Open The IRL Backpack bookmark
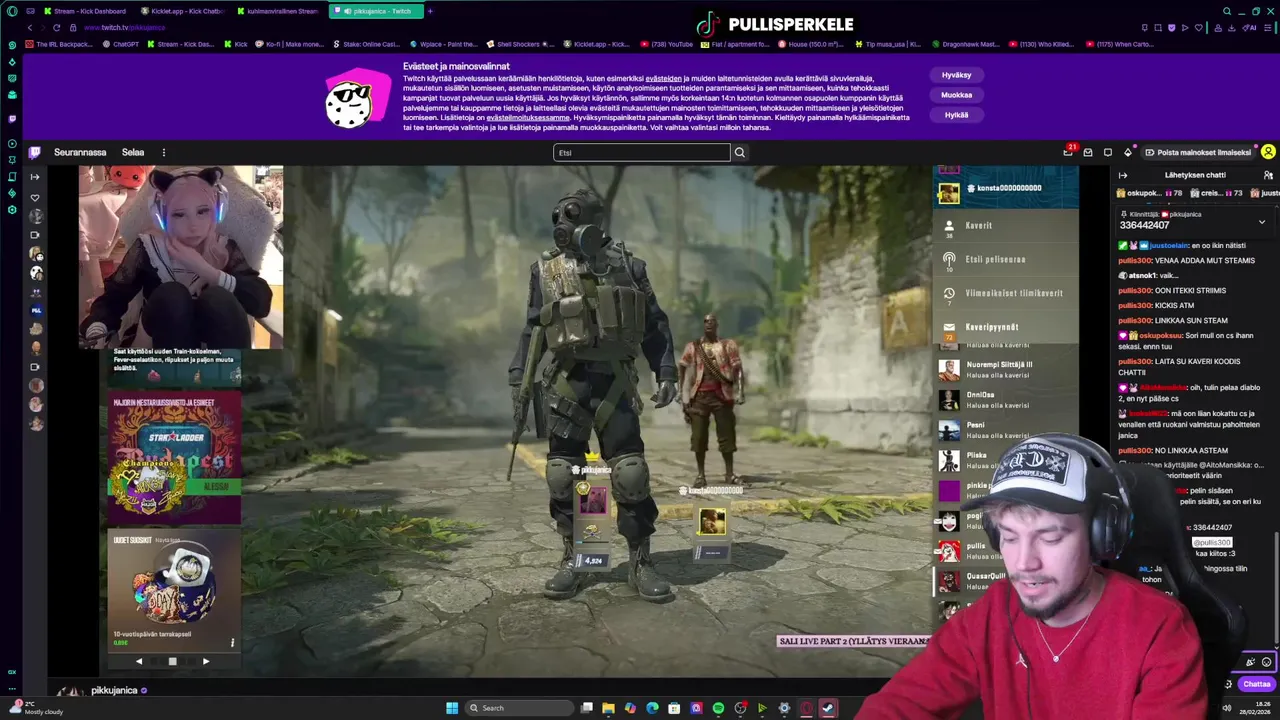The width and height of the screenshot is (1280, 720). coord(59,44)
